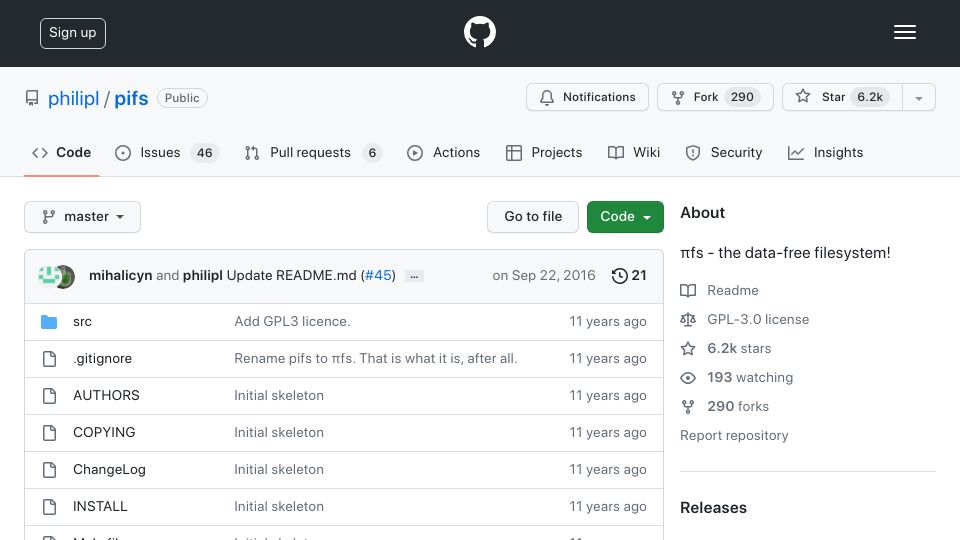The image size is (960, 540).
Task: Open the Readme link in About
Action: [x=732, y=290]
